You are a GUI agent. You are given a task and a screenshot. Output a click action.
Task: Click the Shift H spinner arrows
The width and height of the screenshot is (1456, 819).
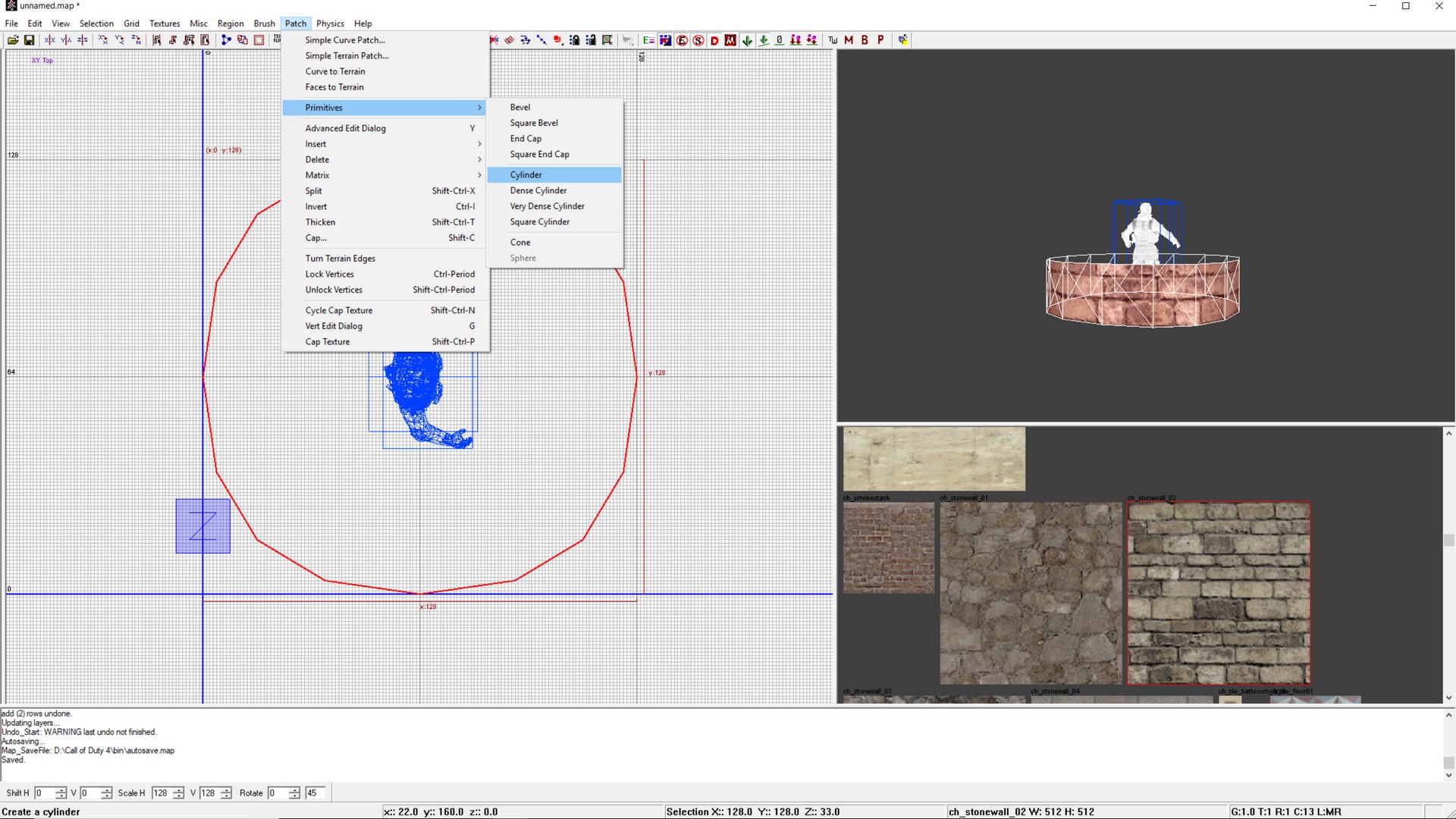61,793
